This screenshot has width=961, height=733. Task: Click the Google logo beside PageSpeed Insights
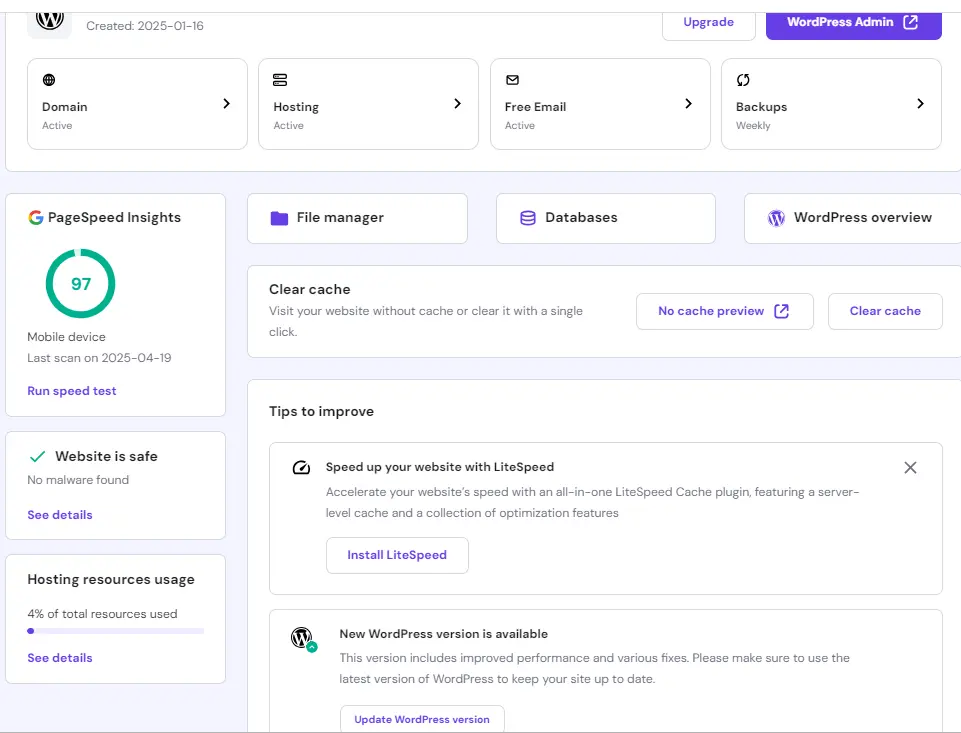(x=36, y=217)
